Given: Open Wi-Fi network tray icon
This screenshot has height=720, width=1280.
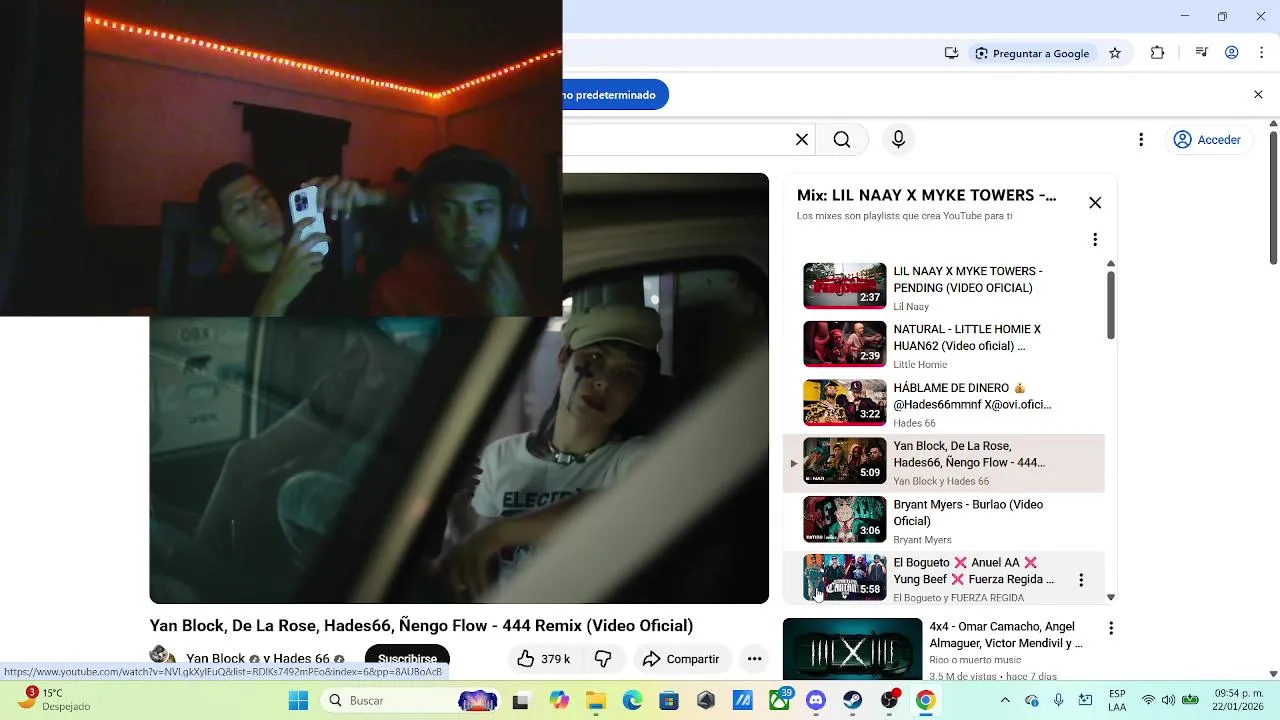Looking at the screenshot, I should point(1148,700).
